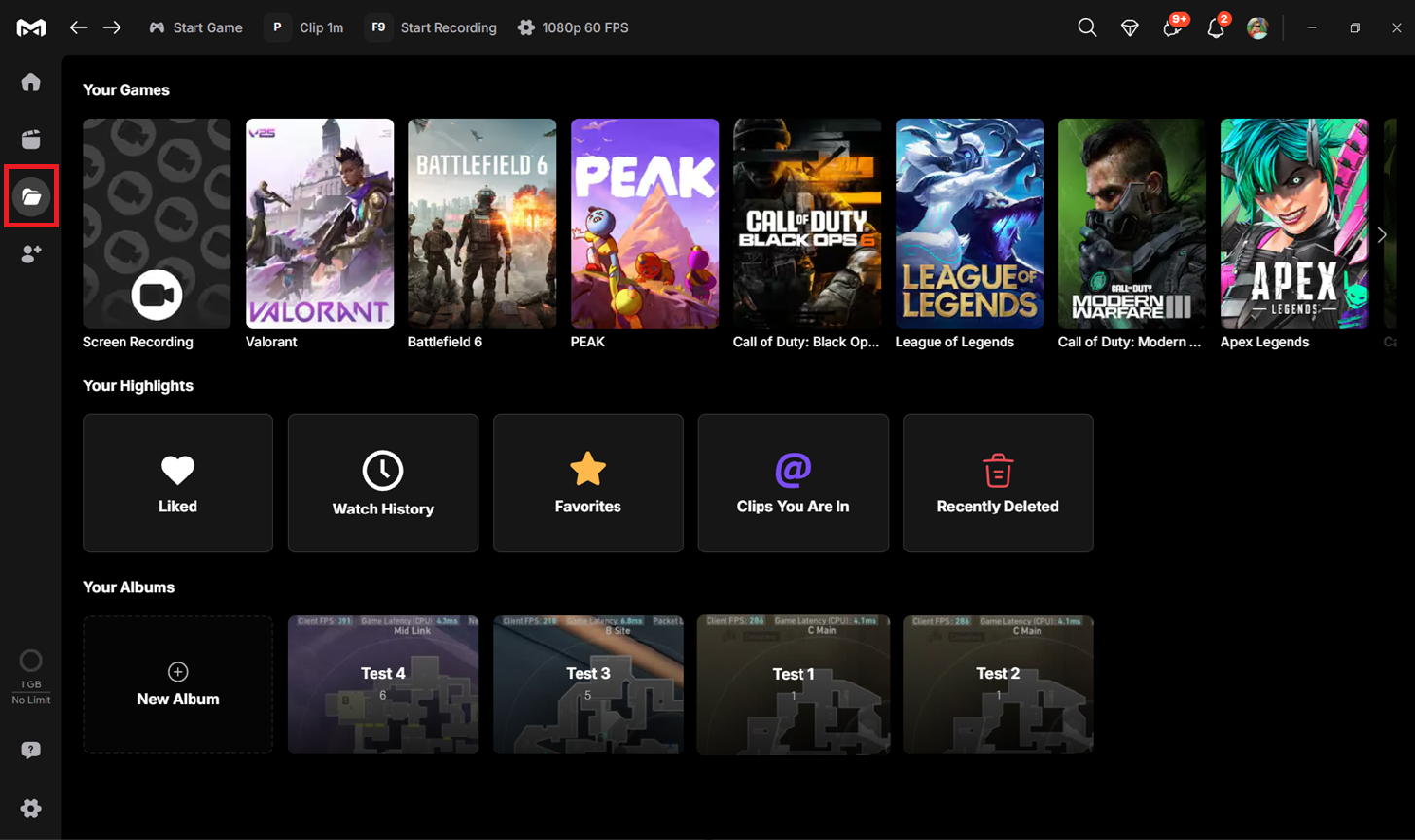Click the Your Games heading

pyautogui.click(x=126, y=90)
